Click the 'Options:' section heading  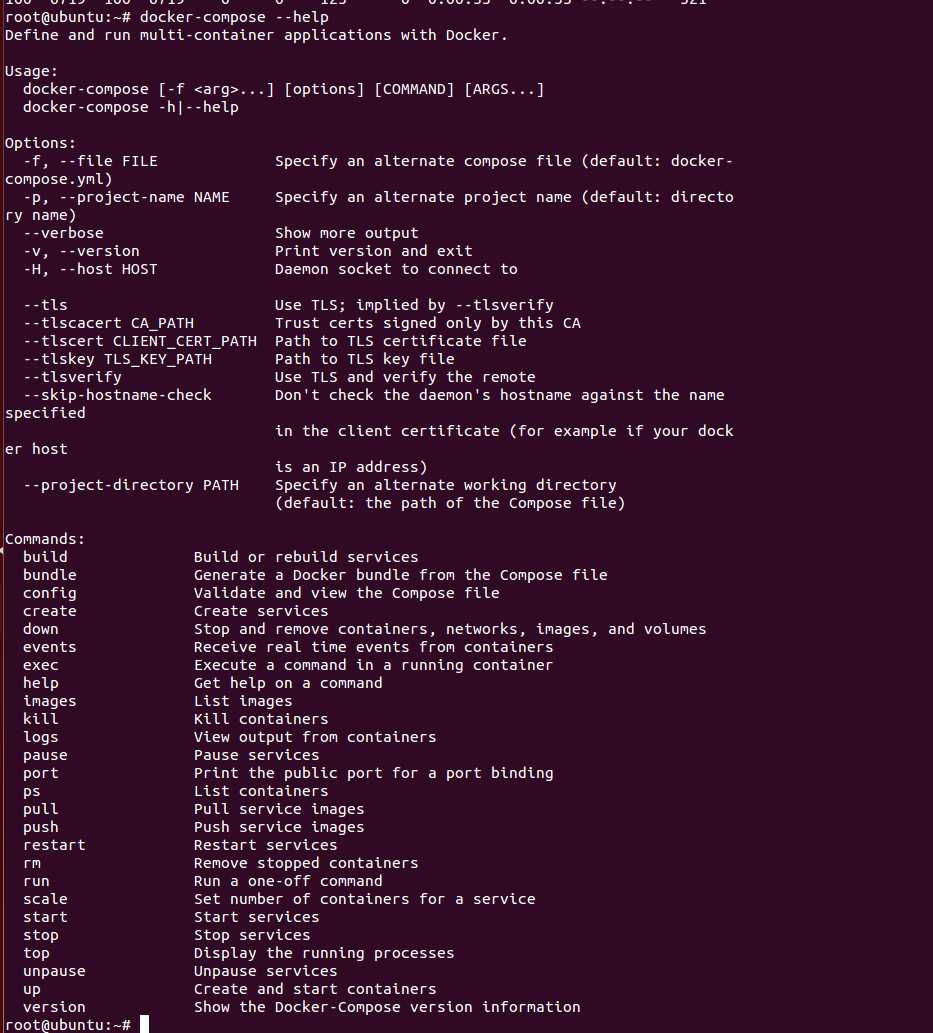(40, 143)
